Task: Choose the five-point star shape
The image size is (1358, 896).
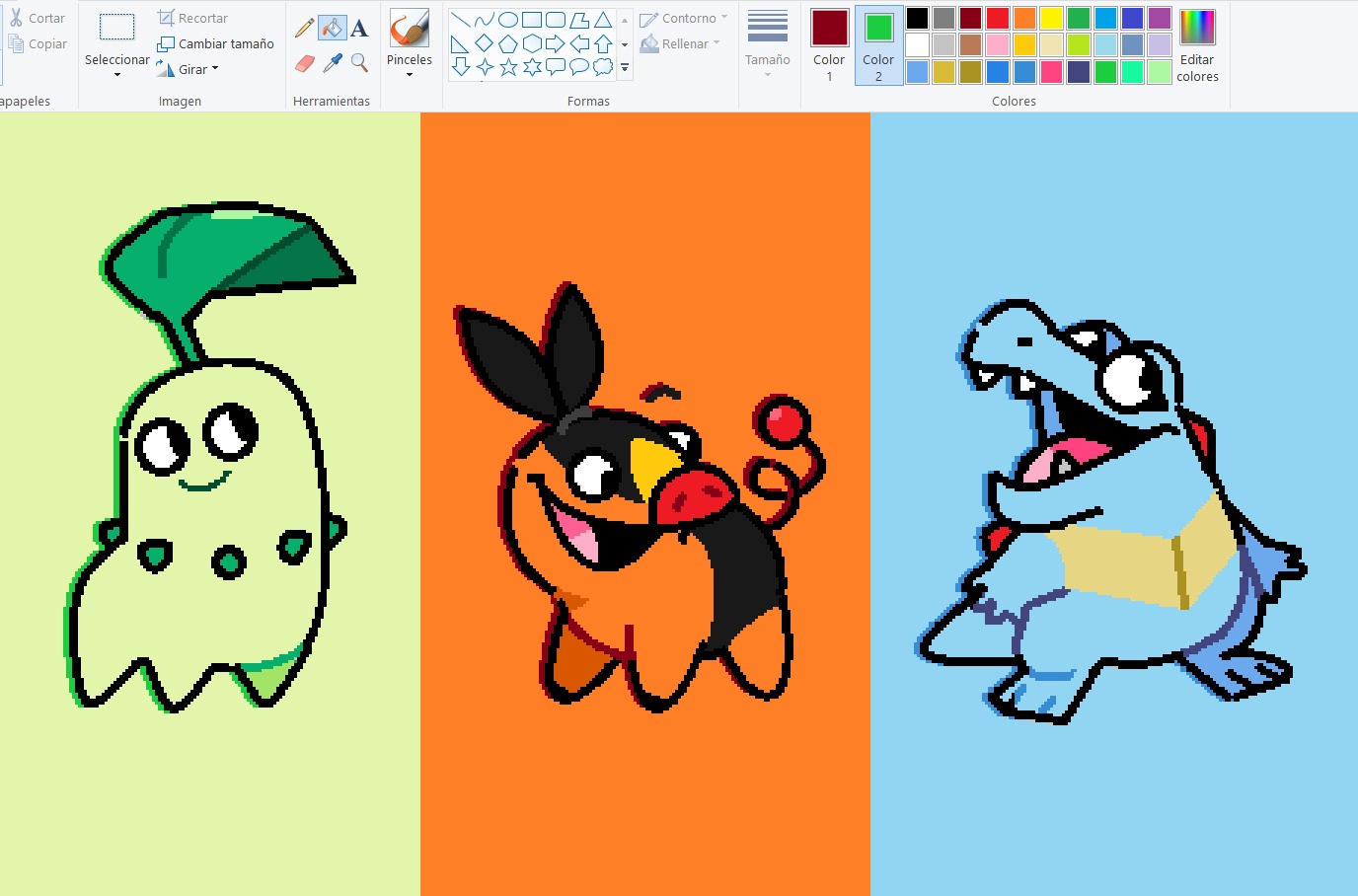Action: click(508, 67)
